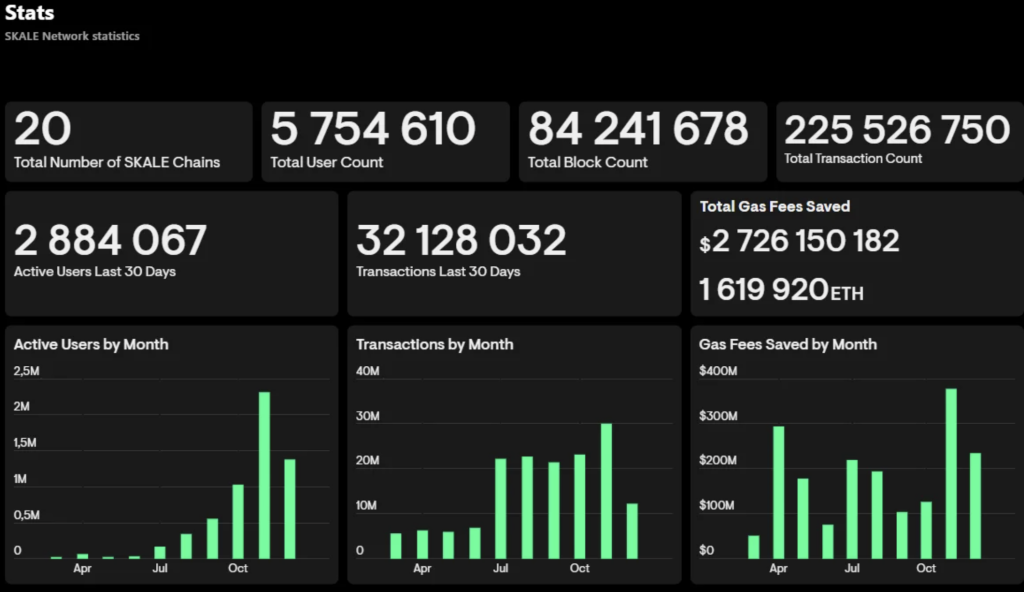Click the October bar in Transactions chart

580,507
